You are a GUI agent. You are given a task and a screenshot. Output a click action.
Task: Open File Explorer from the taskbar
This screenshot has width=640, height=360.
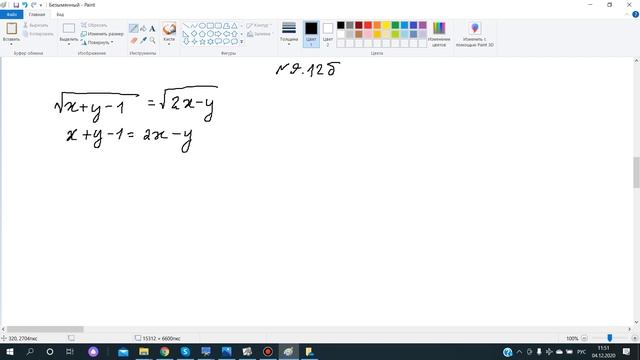(x=144, y=351)
